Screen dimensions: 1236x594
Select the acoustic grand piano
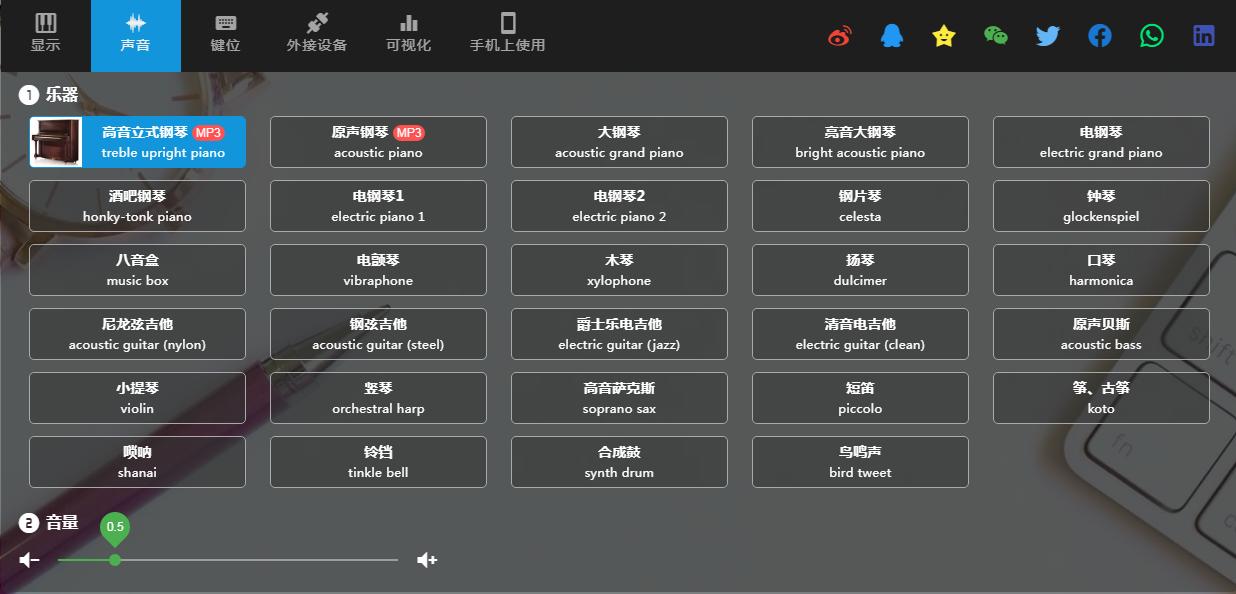point(619,141)
